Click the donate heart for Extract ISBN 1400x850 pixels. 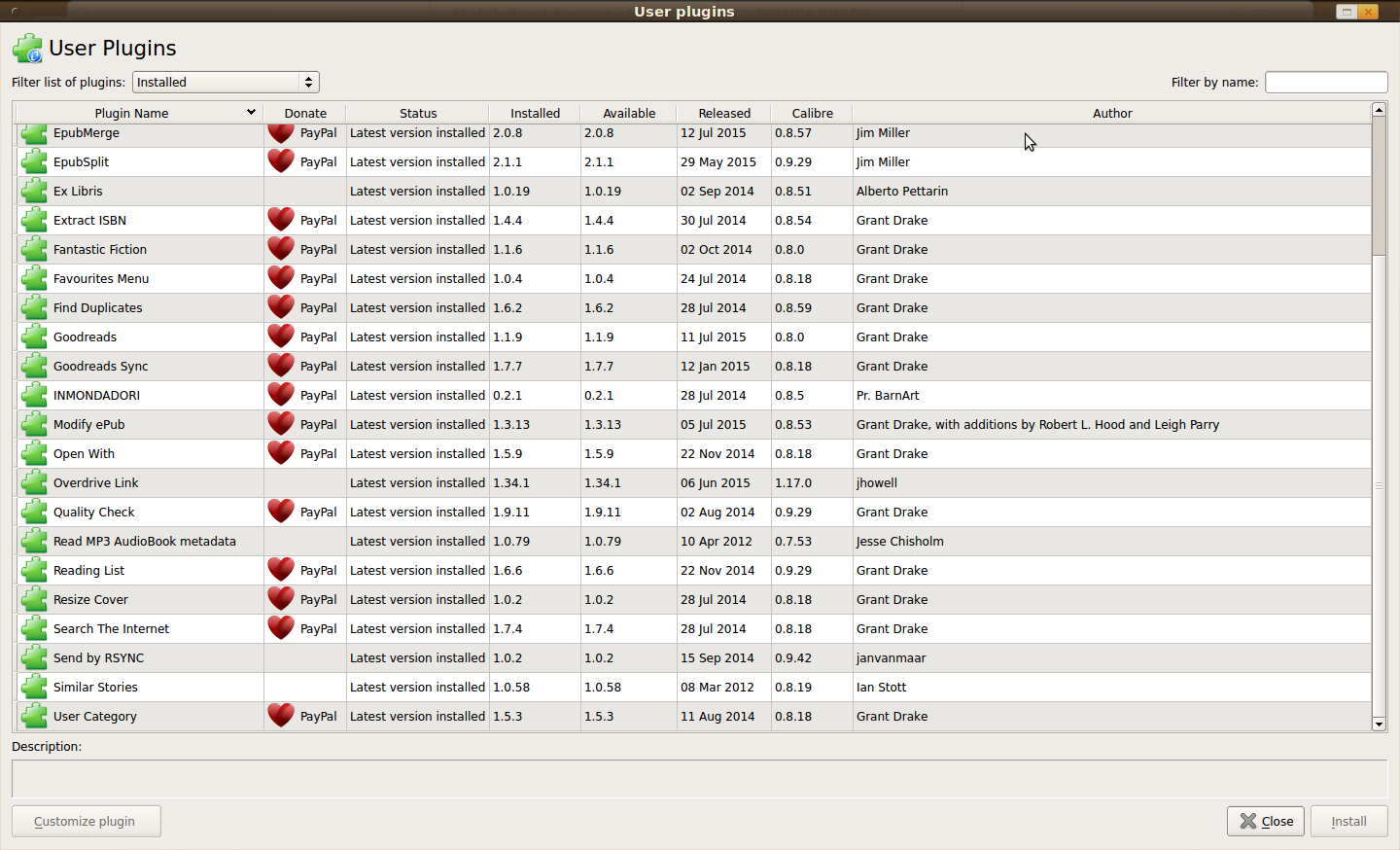pyautogui.click(x=281, y=220)
